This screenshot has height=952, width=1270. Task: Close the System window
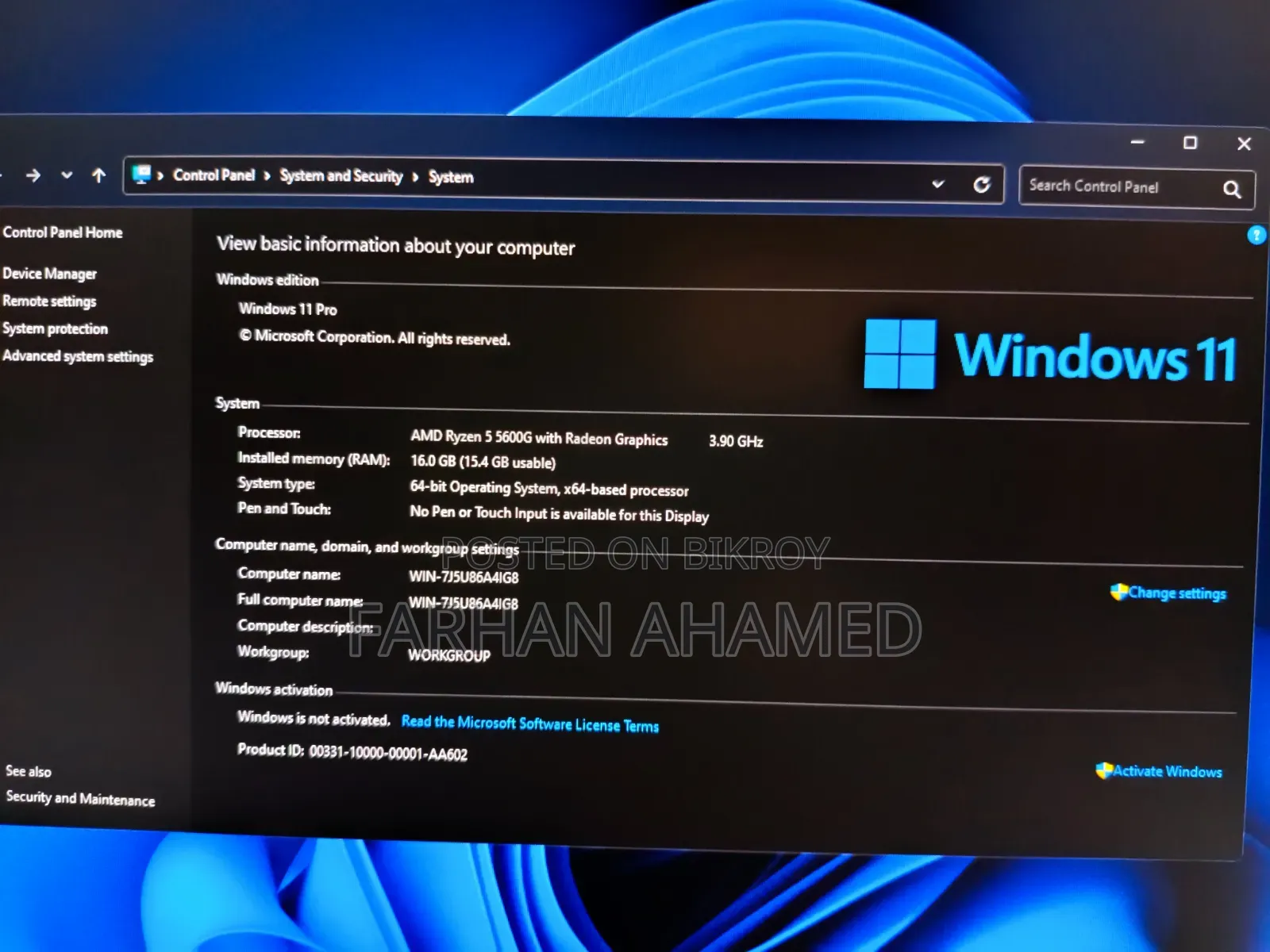[x=1244, y=144]
